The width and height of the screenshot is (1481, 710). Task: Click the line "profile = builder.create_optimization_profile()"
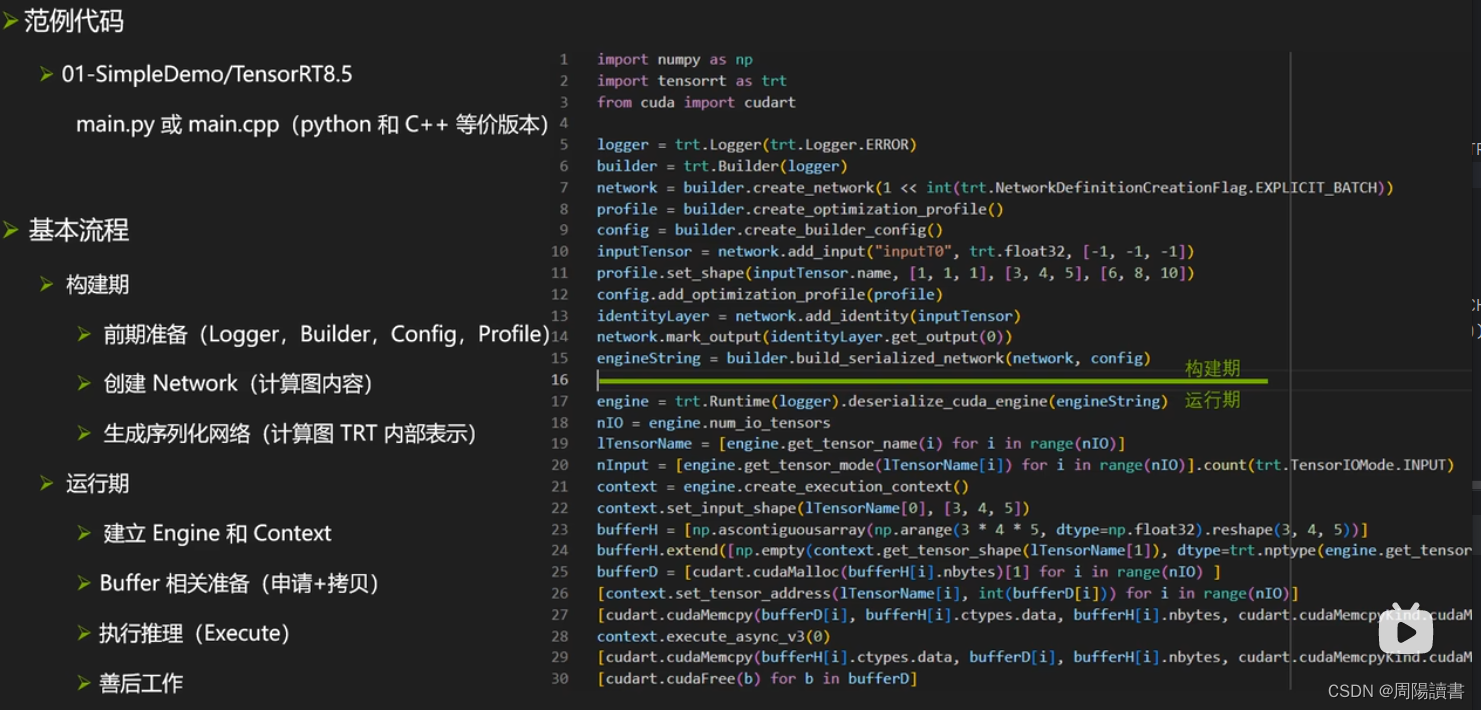800,209
